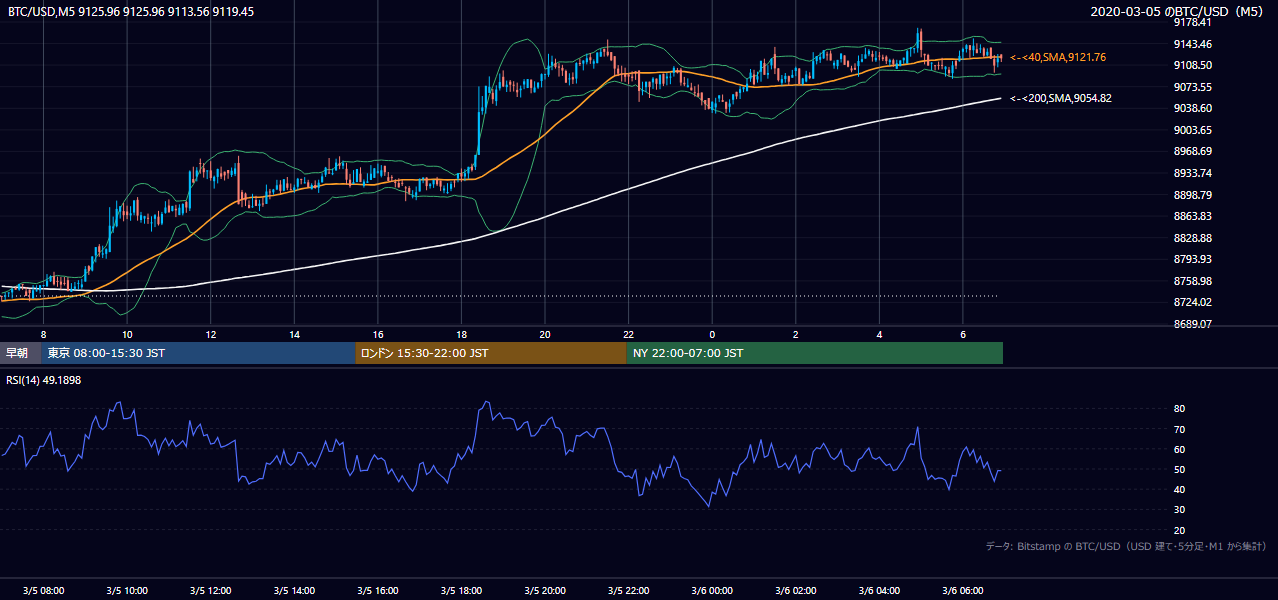Click price axis label 9178.41
The height and width of the screenshot is (600, 1278).
click(x=1192, y=22)
